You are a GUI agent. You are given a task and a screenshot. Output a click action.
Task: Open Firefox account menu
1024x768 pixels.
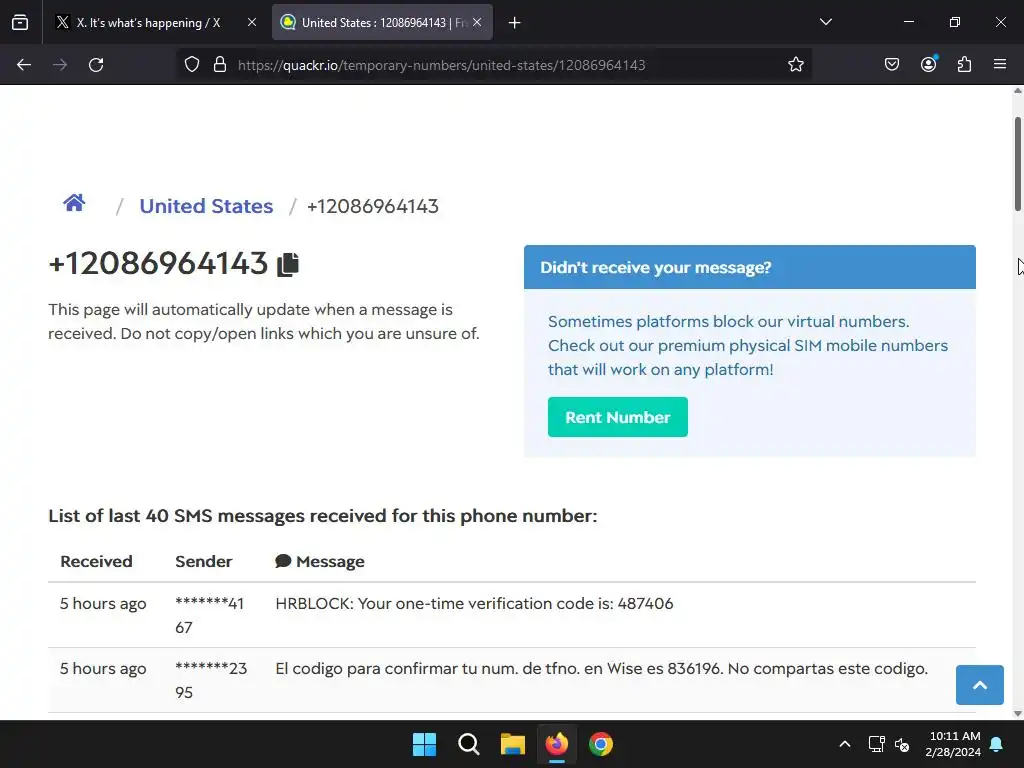point(929,64)
